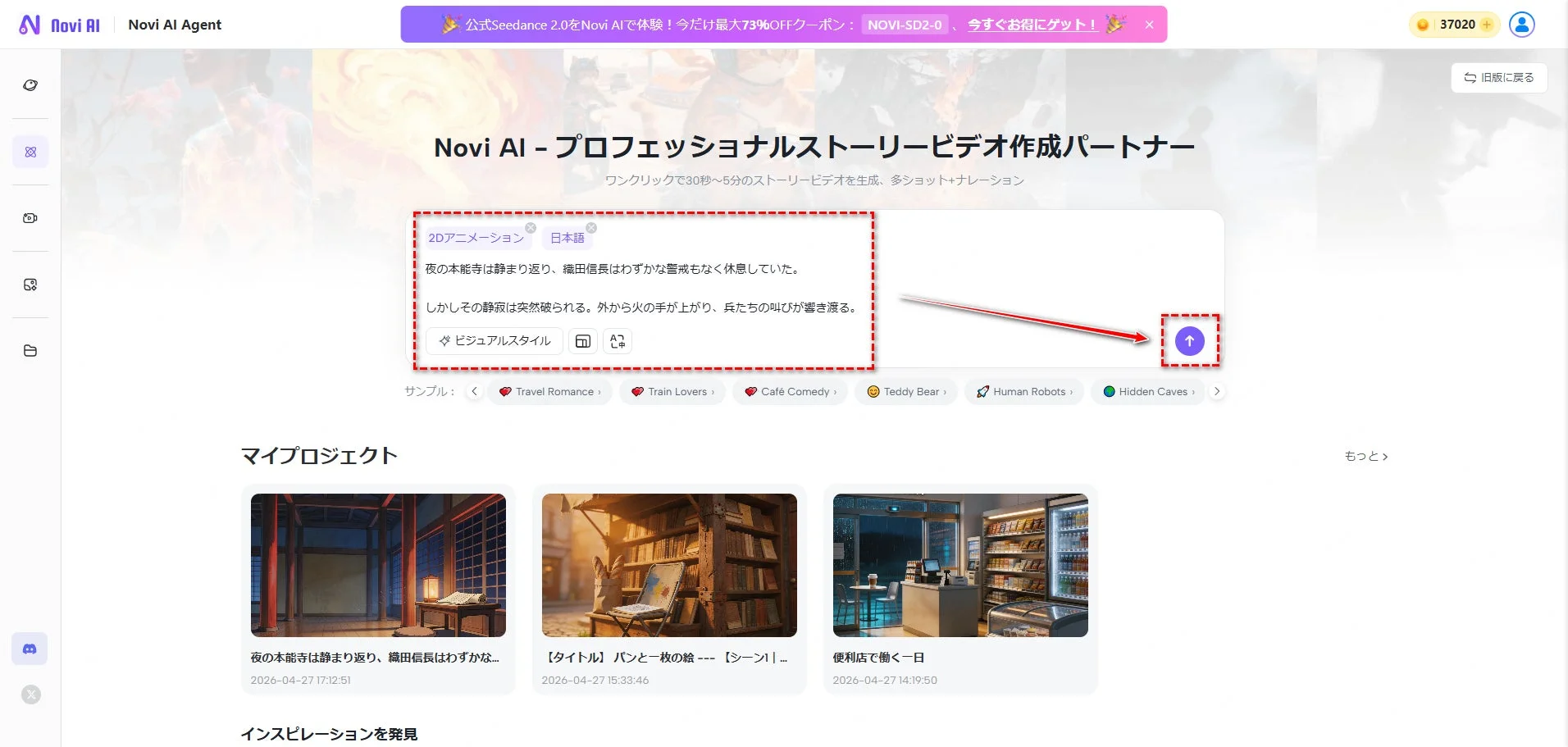Click the globe explore icon at sidebar top
The image size is (1568, 747).
click(x=30, y=84)
